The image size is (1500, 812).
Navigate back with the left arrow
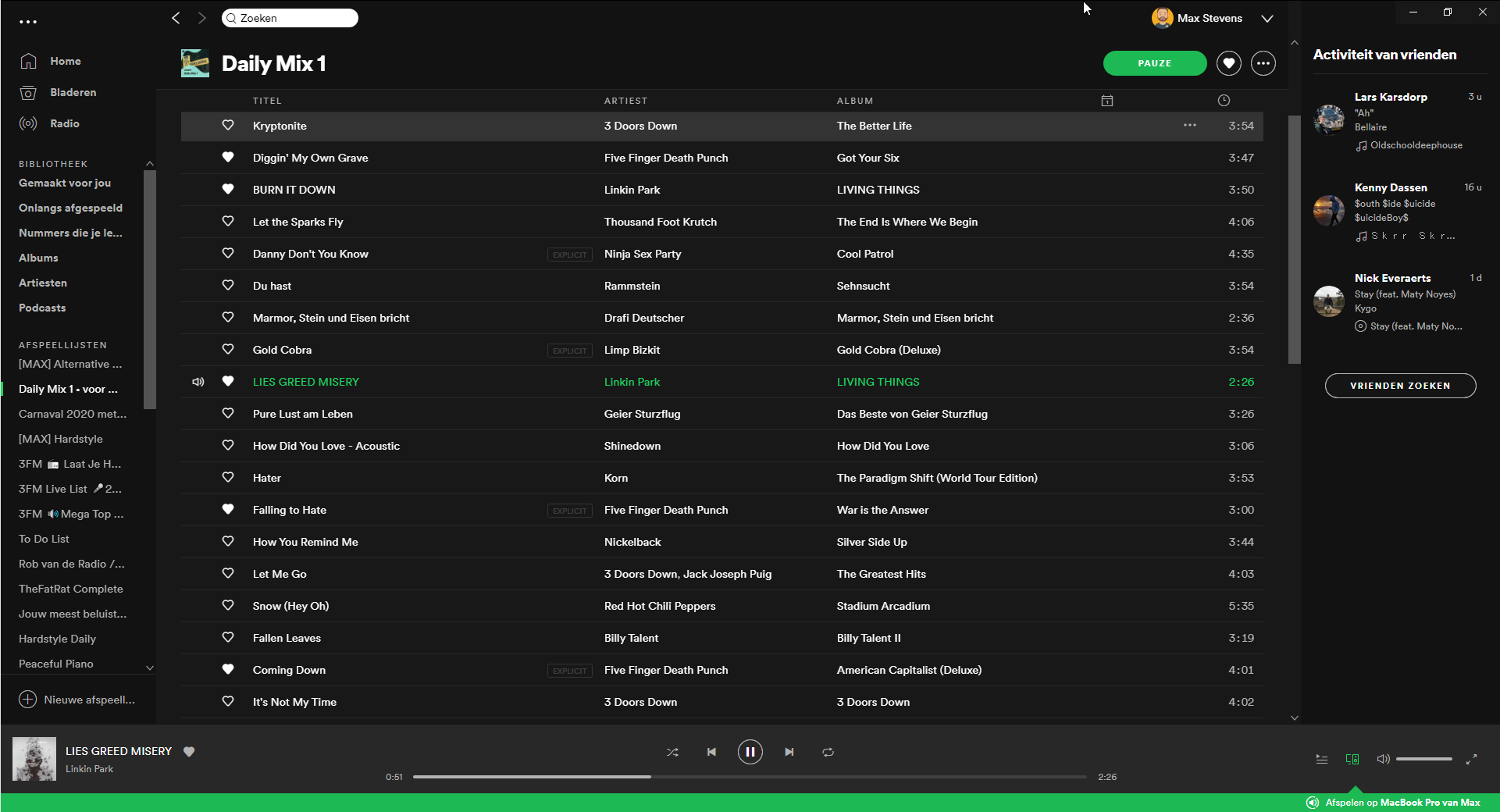(x=176, y=18)
